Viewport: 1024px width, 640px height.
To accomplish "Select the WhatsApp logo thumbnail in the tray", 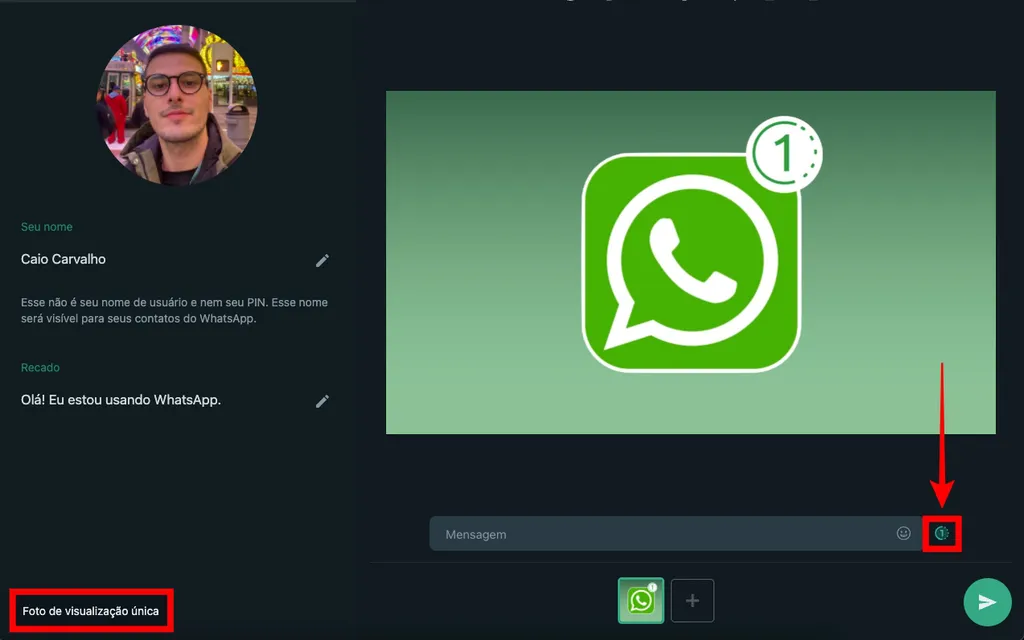I will click(640, 601).
